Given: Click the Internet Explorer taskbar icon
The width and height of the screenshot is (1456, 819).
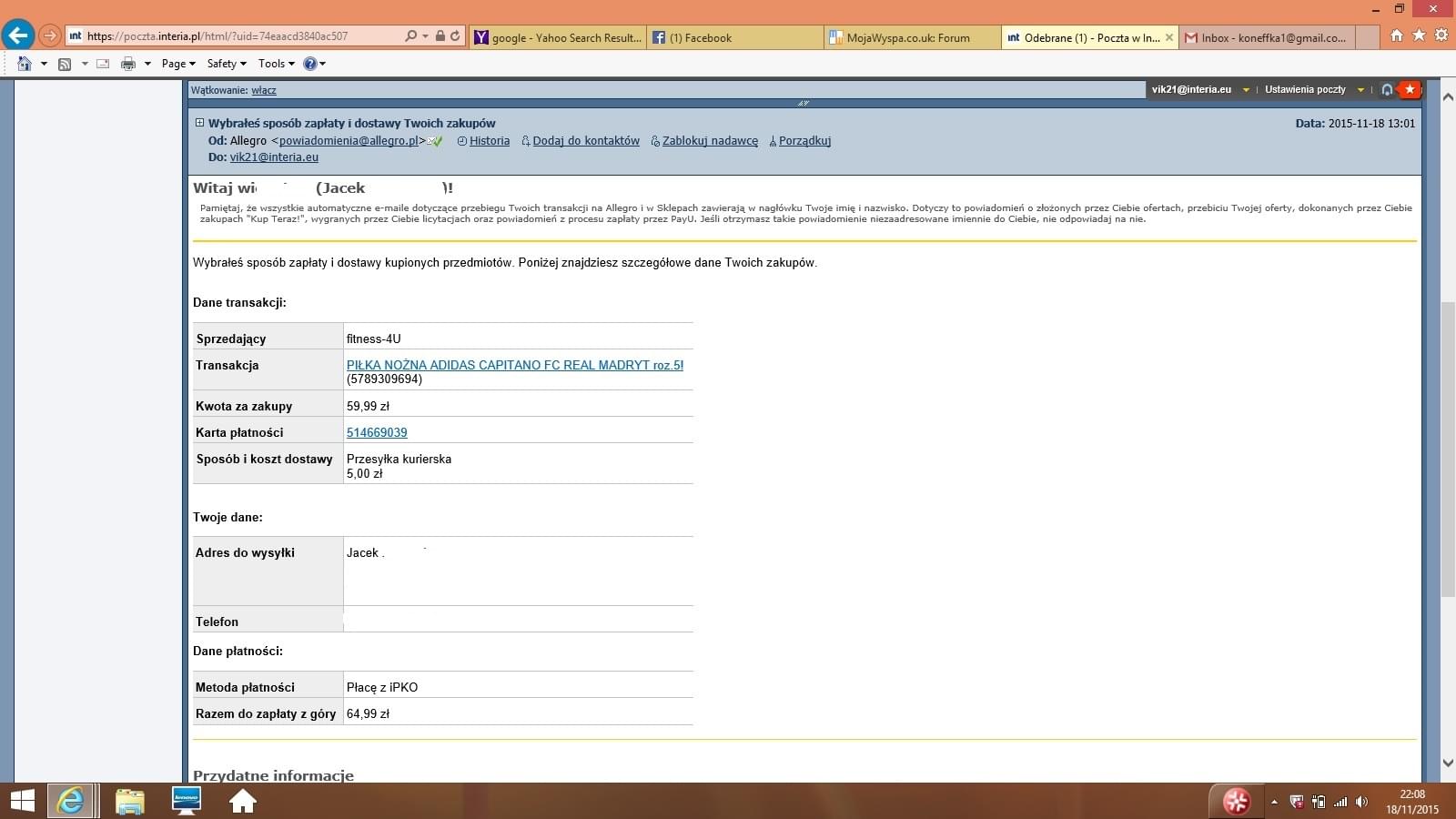Looking at the screenshot, I should [x=72, y=801].
